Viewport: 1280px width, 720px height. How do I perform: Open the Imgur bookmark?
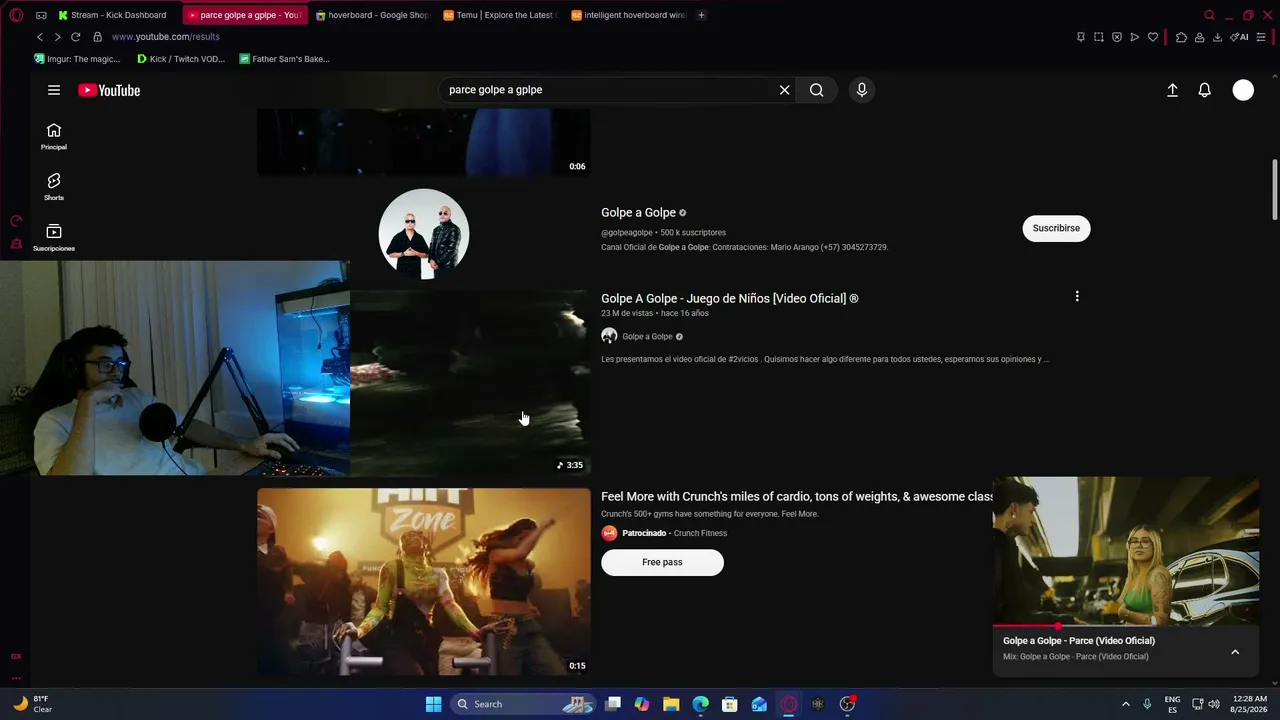tap(77, 59)
